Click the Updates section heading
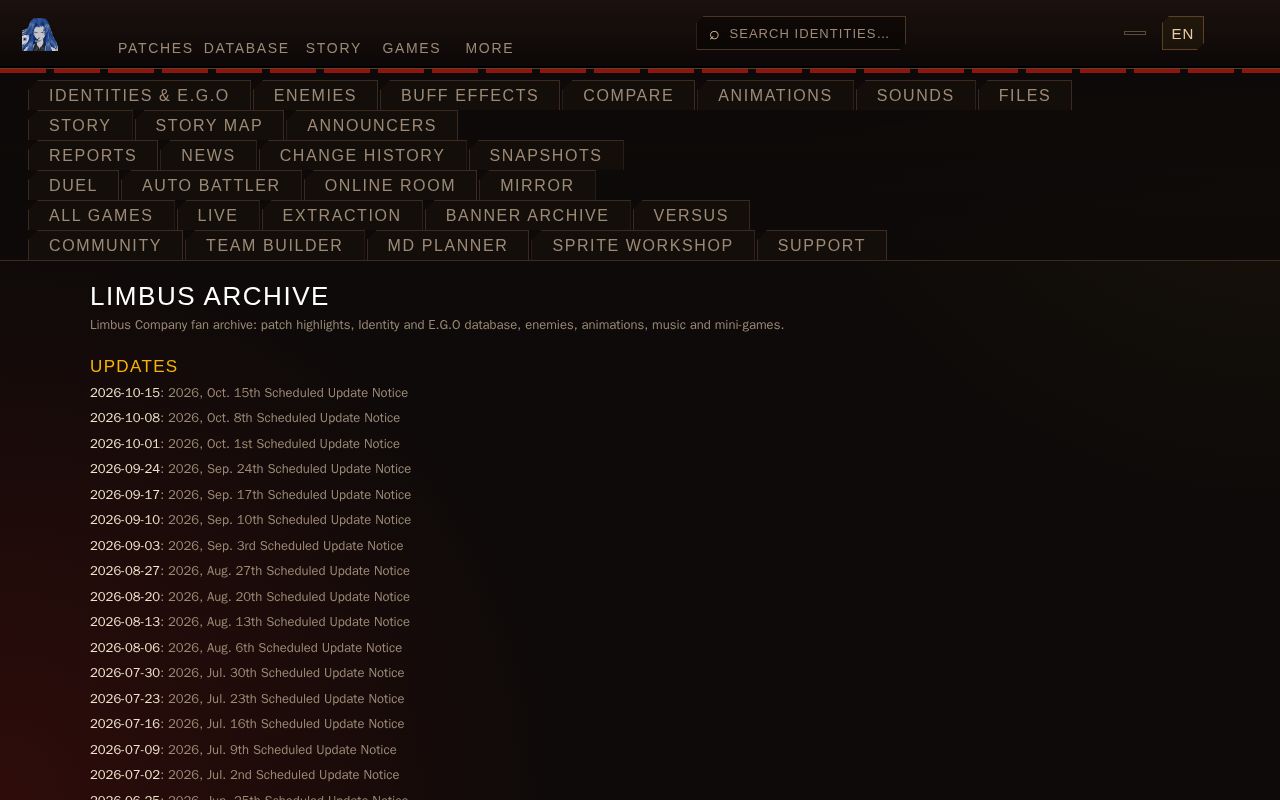The image size is (1280, 800). 134,366
